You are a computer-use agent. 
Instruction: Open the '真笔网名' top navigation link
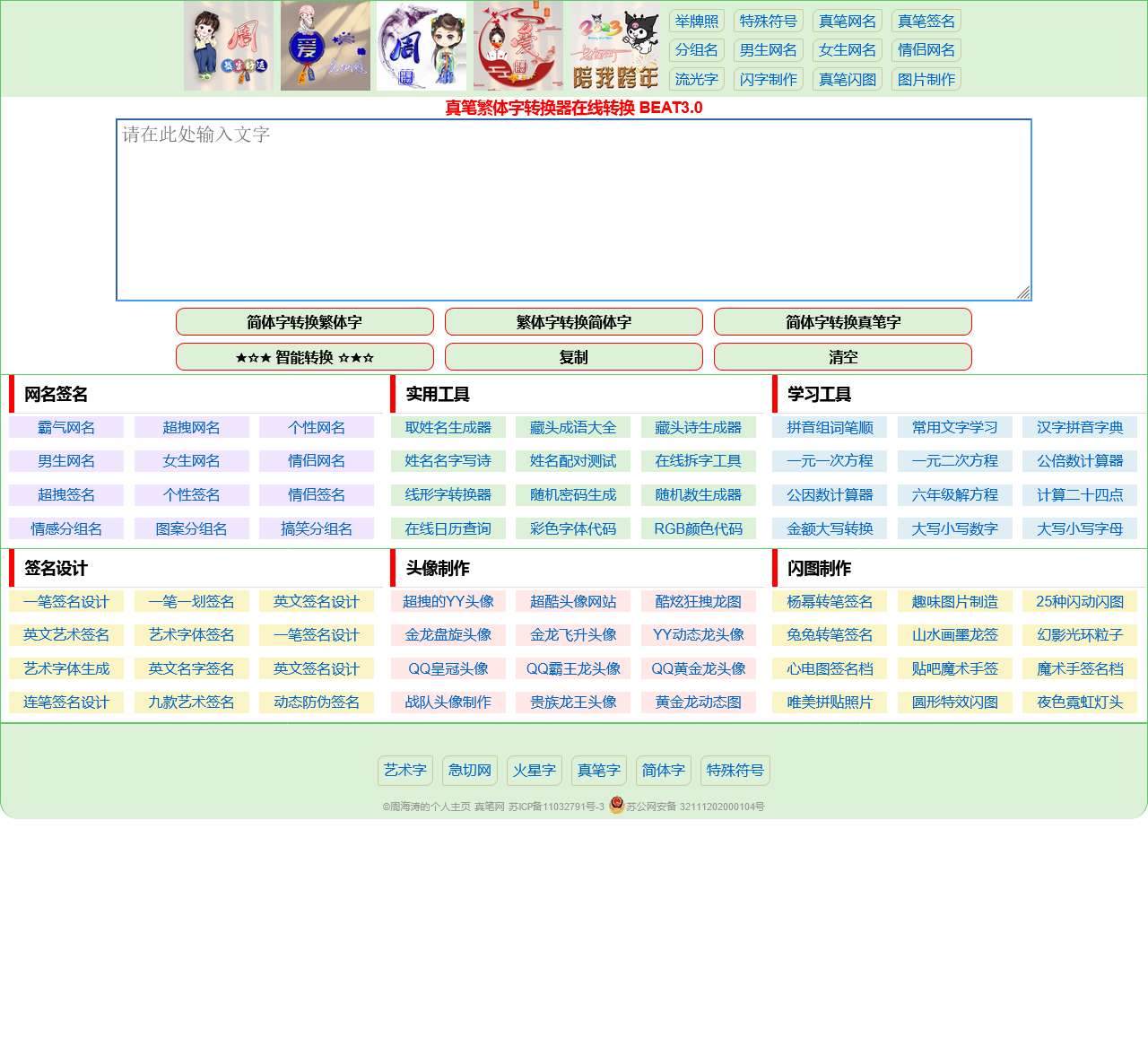click(x=848, y=21)
